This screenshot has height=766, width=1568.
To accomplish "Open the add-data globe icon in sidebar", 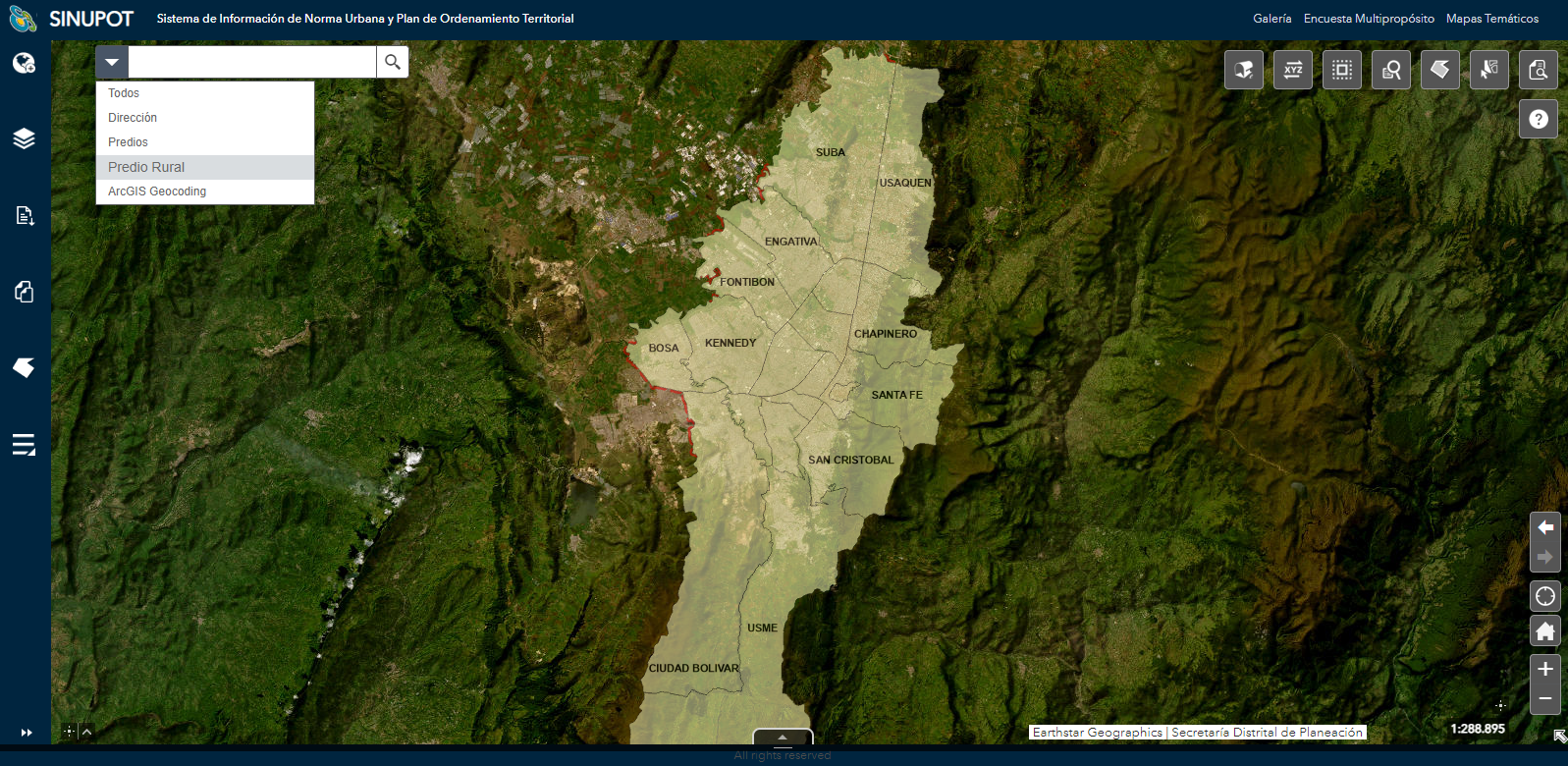I will coord(24,64).
